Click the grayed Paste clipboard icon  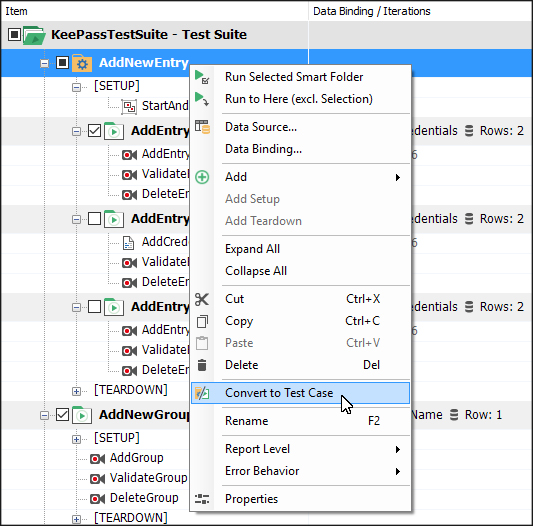pyautogui.click(x=202, y=343)
